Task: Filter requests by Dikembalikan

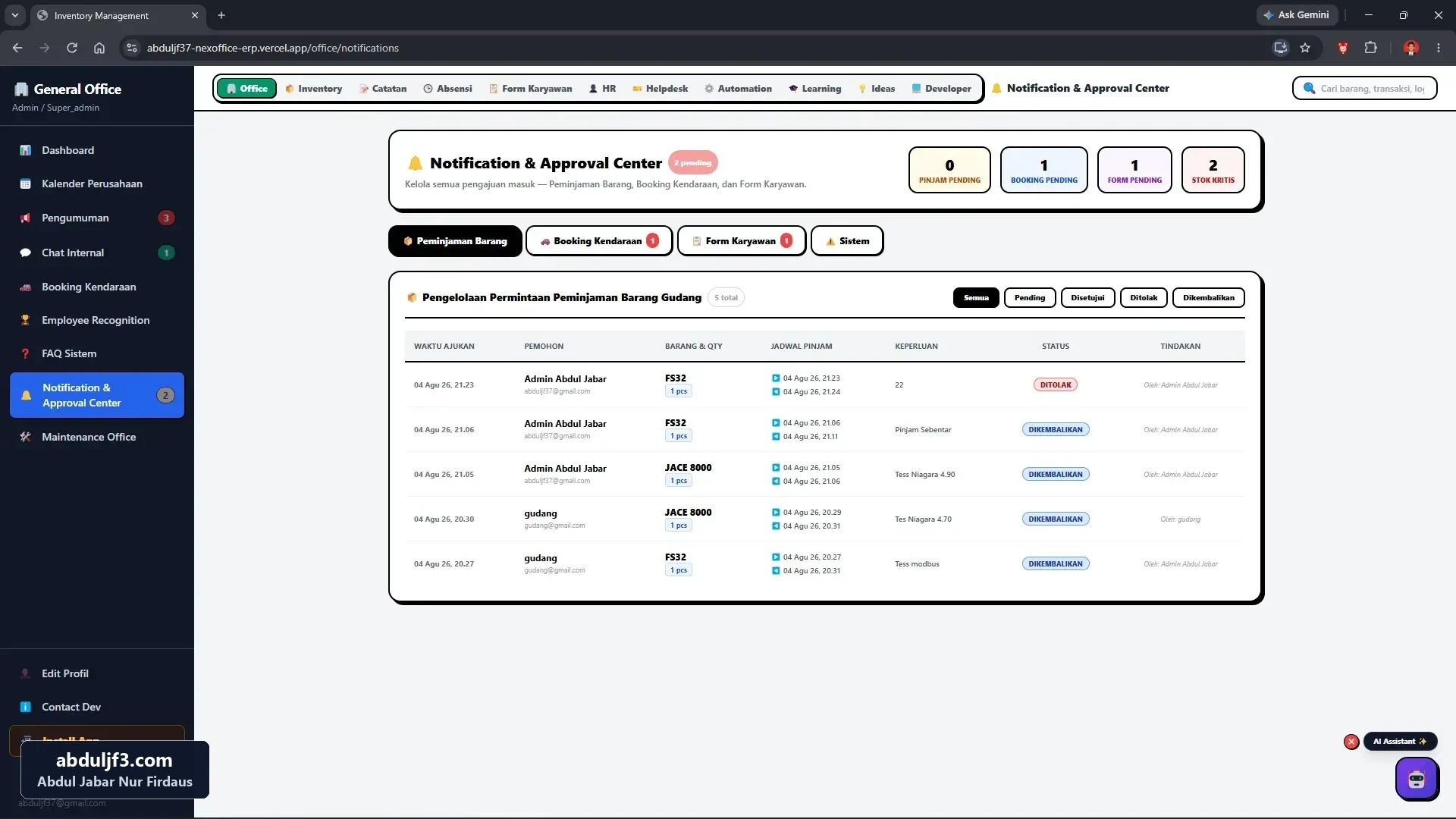Action: pos(1208,297)
